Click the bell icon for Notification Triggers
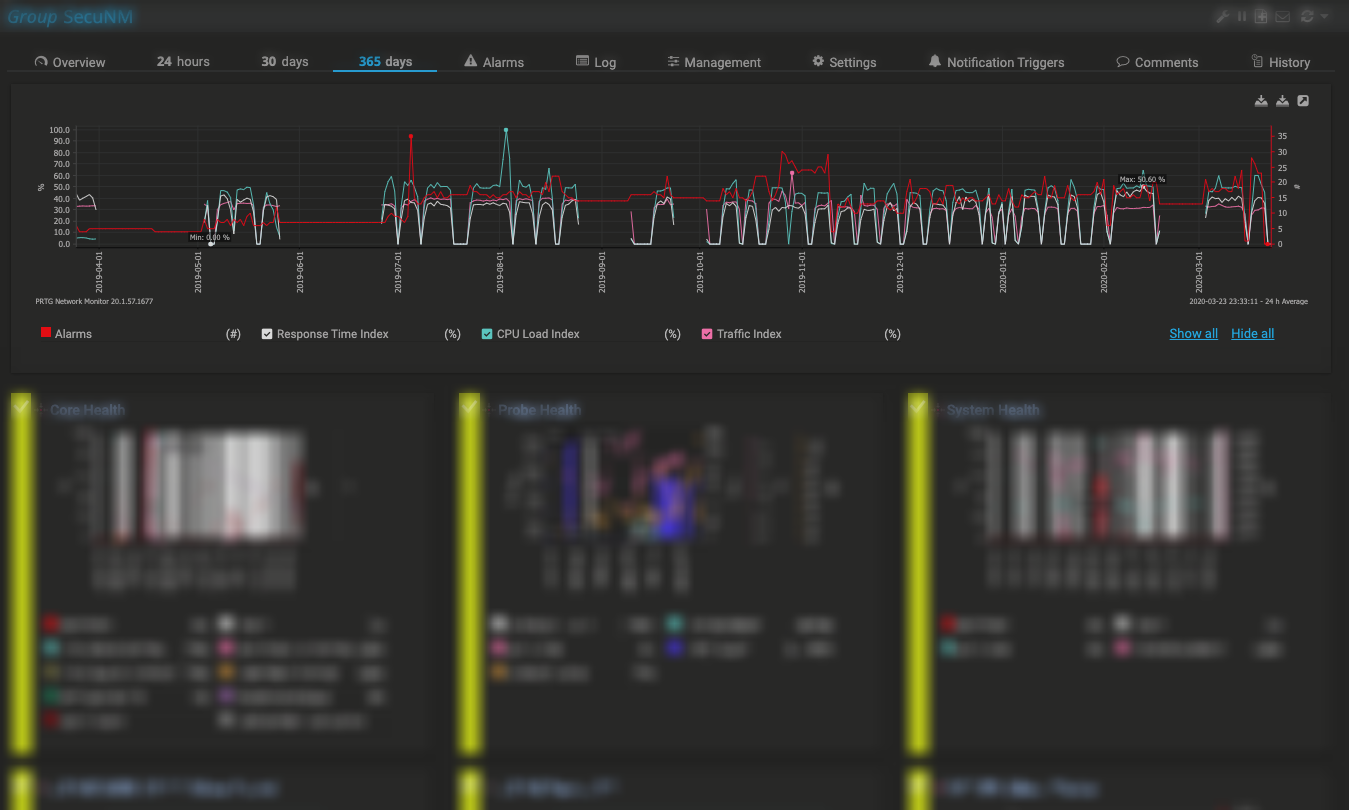The width and height of the screenshot is (1349, 810). [x=935, y=62]
